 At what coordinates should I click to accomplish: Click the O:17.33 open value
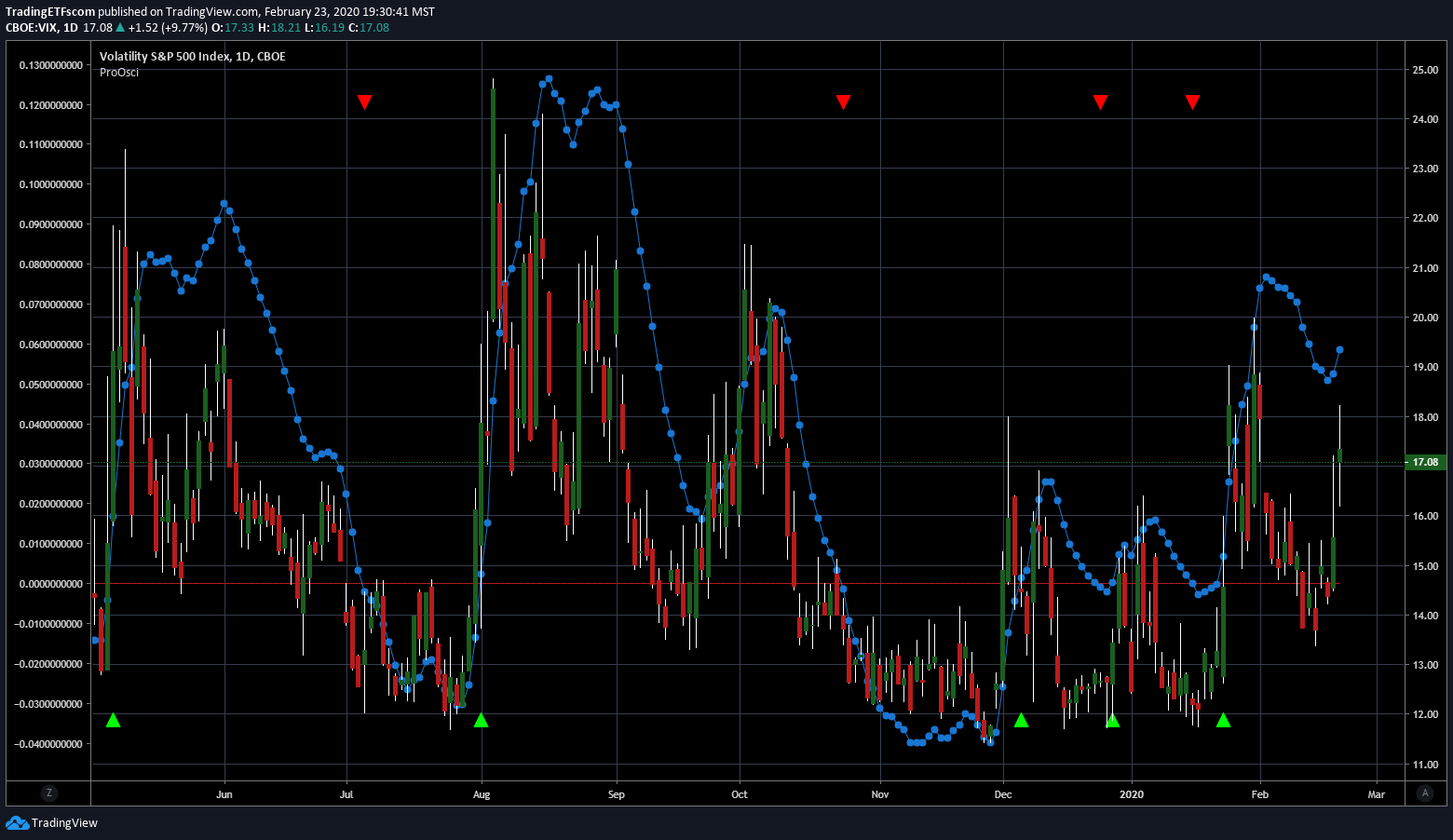tap(233, 28)
